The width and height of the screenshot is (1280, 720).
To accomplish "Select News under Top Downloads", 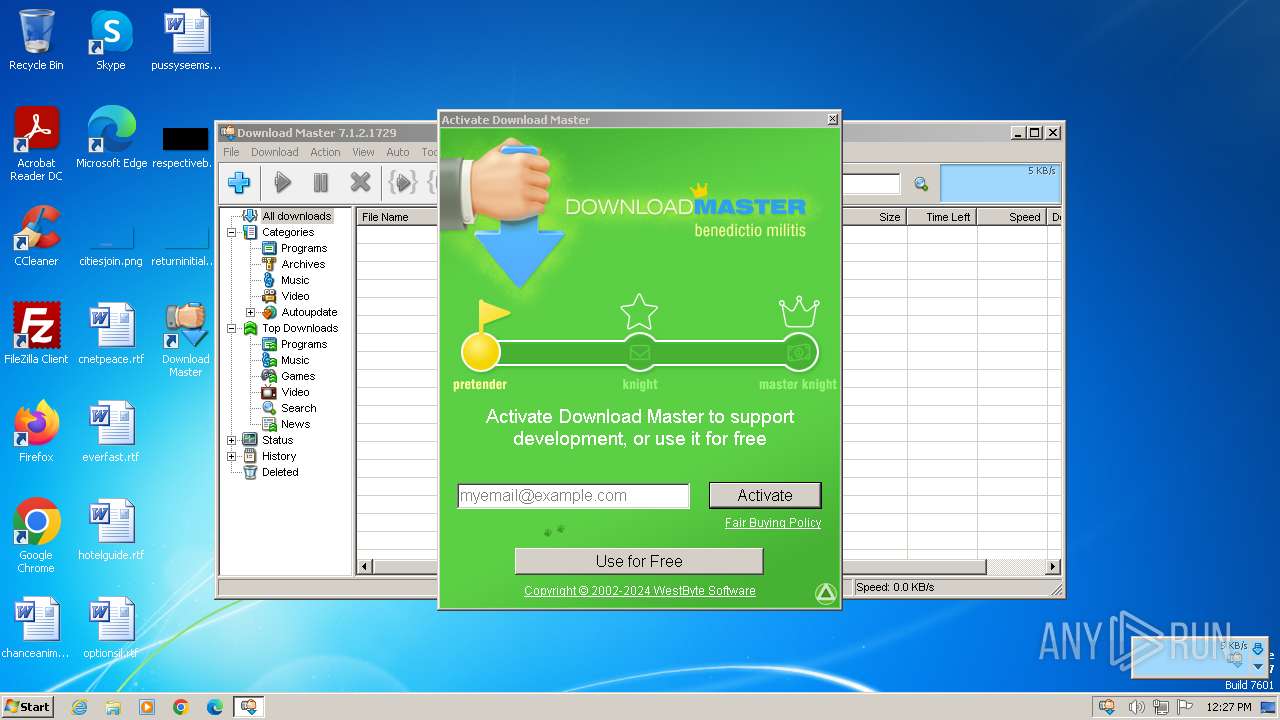I will (295, 424).
